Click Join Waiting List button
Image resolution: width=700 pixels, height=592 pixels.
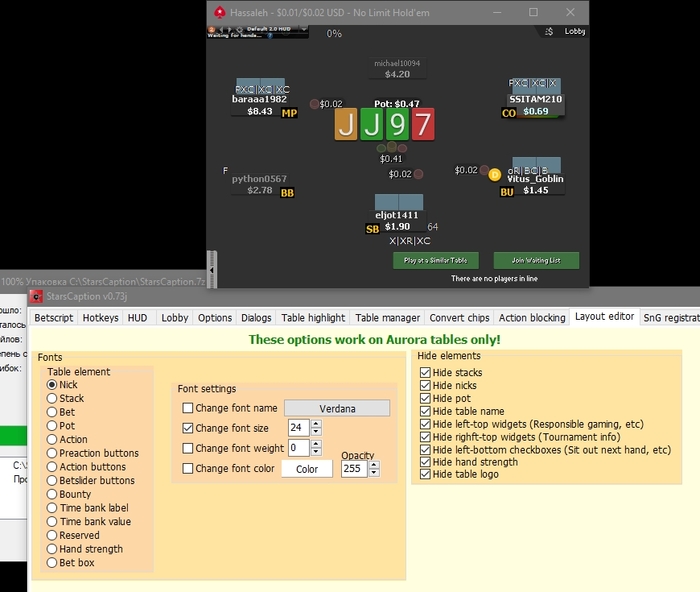click(536, 260)
